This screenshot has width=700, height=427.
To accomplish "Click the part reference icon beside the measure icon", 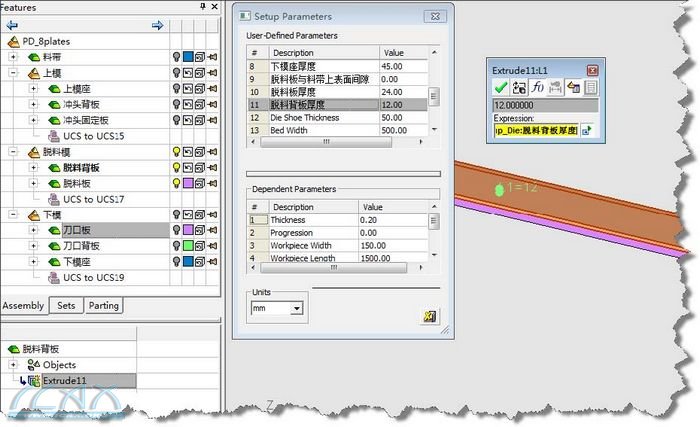I will [573, 88].
